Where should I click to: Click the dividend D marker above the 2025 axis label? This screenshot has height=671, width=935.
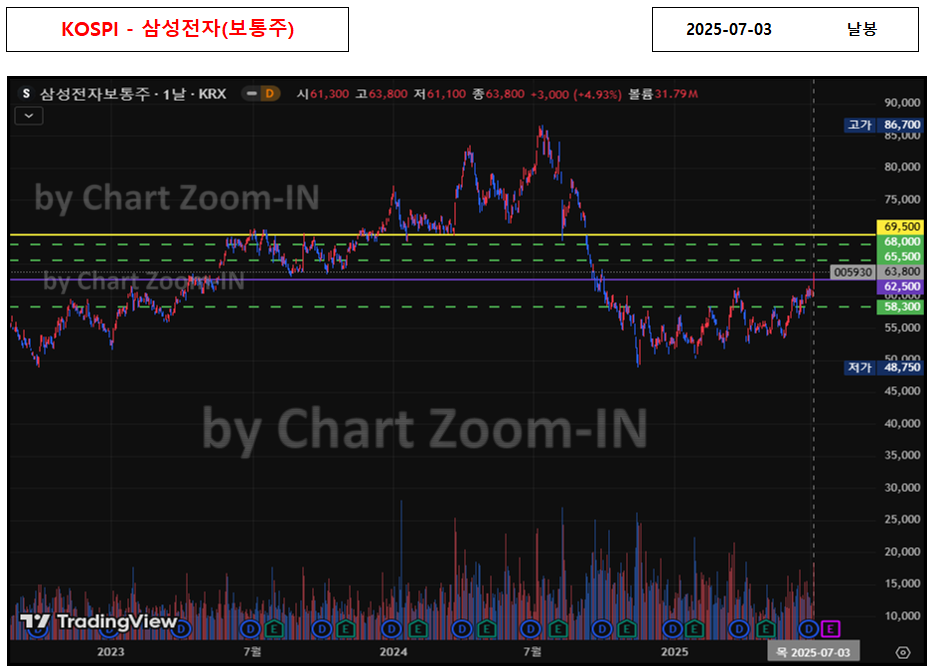[x=673, y=629]
